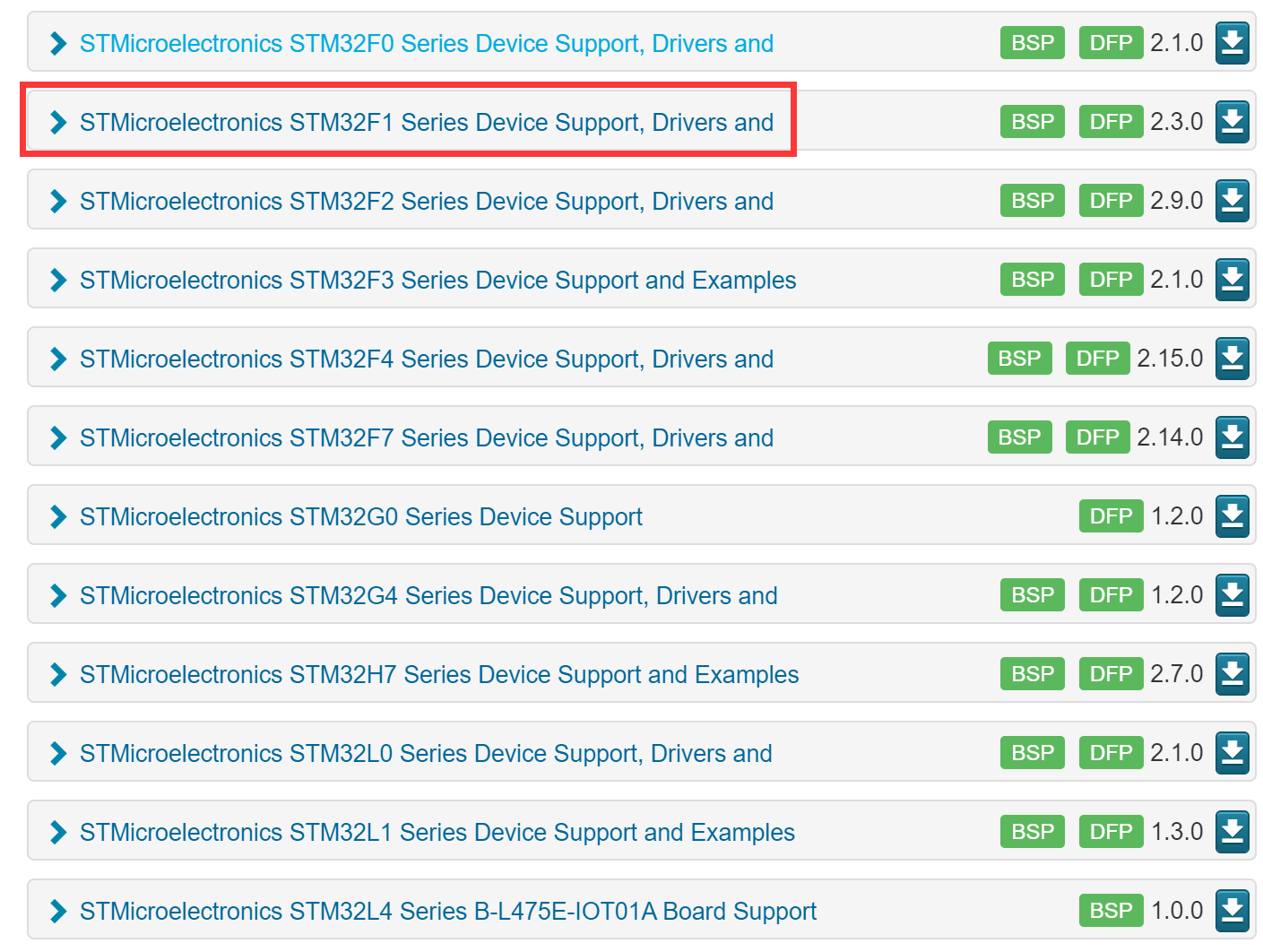Click the DFP badge on STM32G4 row
This screenshot has width=1263, height=952.
(x=1112, y=595)
